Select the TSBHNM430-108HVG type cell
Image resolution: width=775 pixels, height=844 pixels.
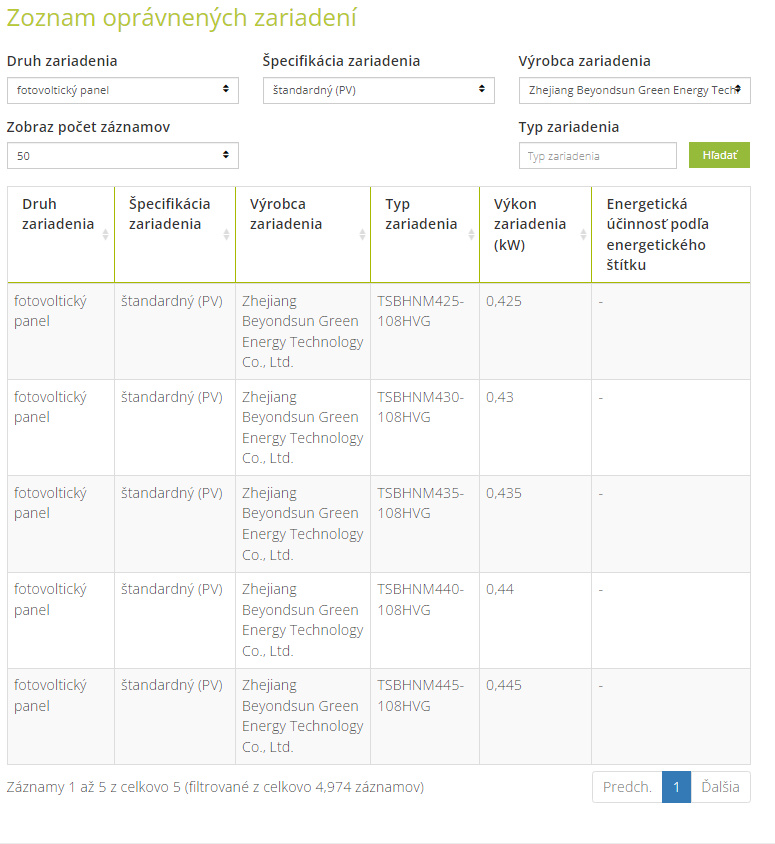point(425,427)
